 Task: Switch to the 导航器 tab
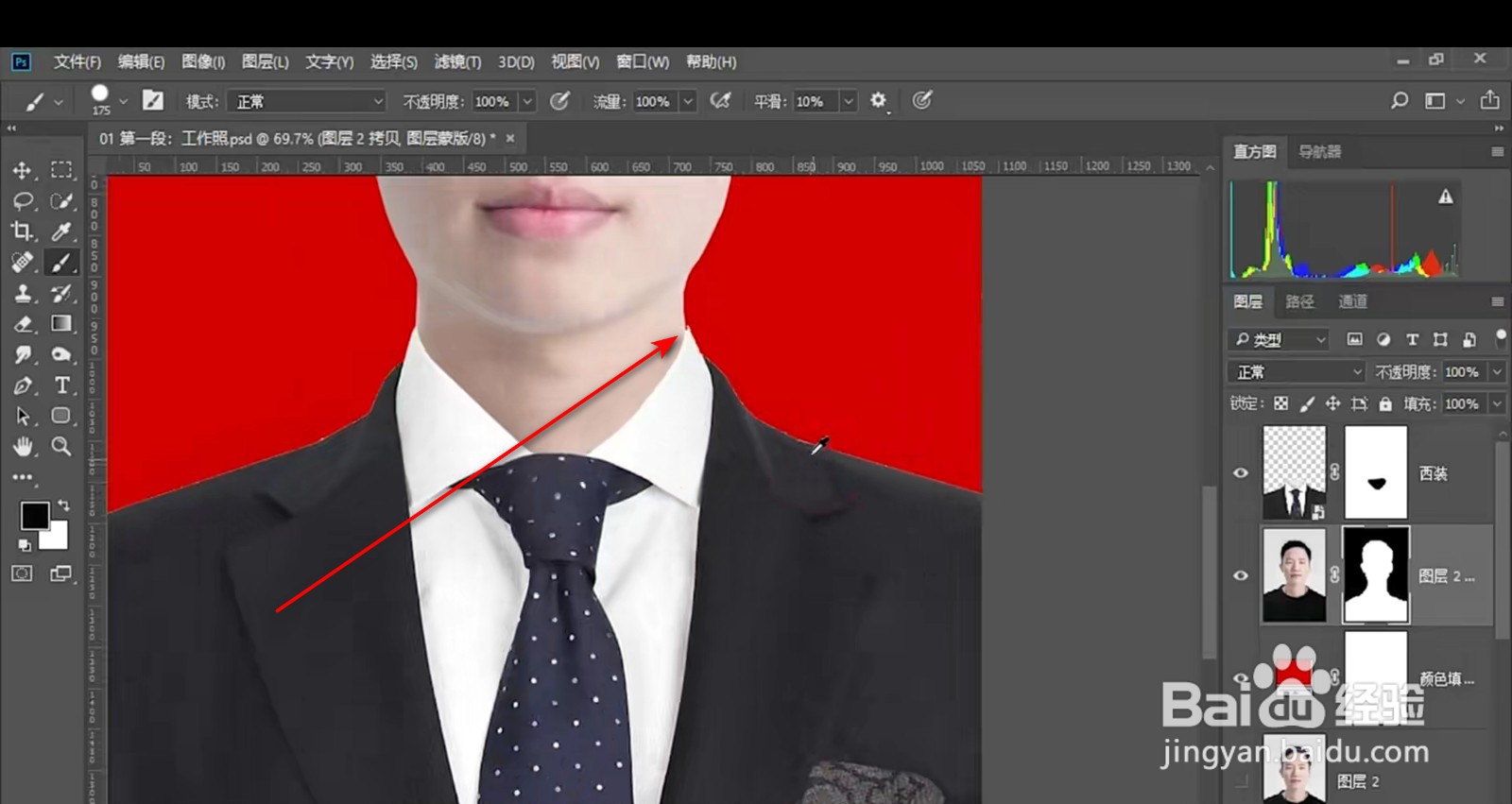click(1319, 151)
